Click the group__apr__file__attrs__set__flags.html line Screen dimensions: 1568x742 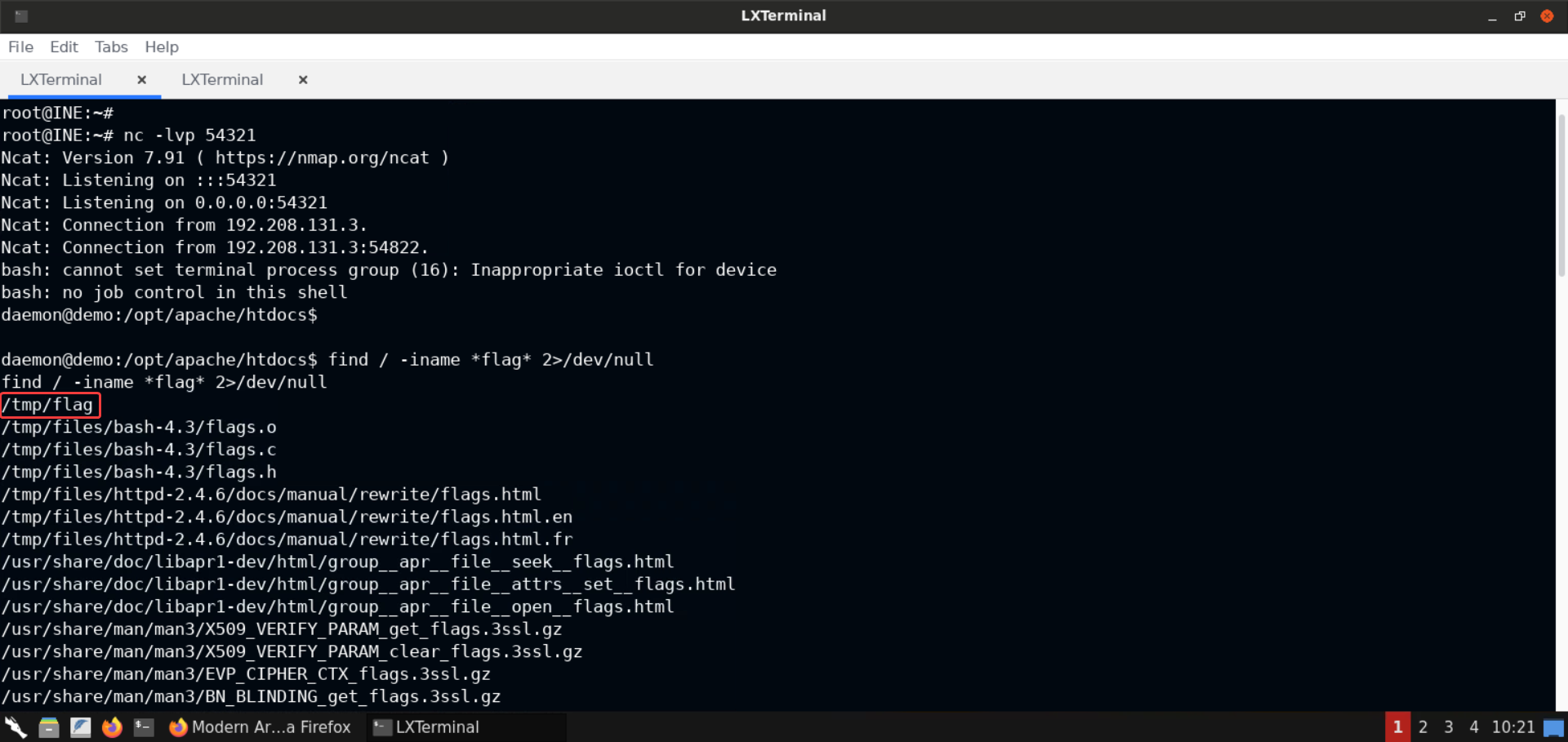(x=368, y=584)
